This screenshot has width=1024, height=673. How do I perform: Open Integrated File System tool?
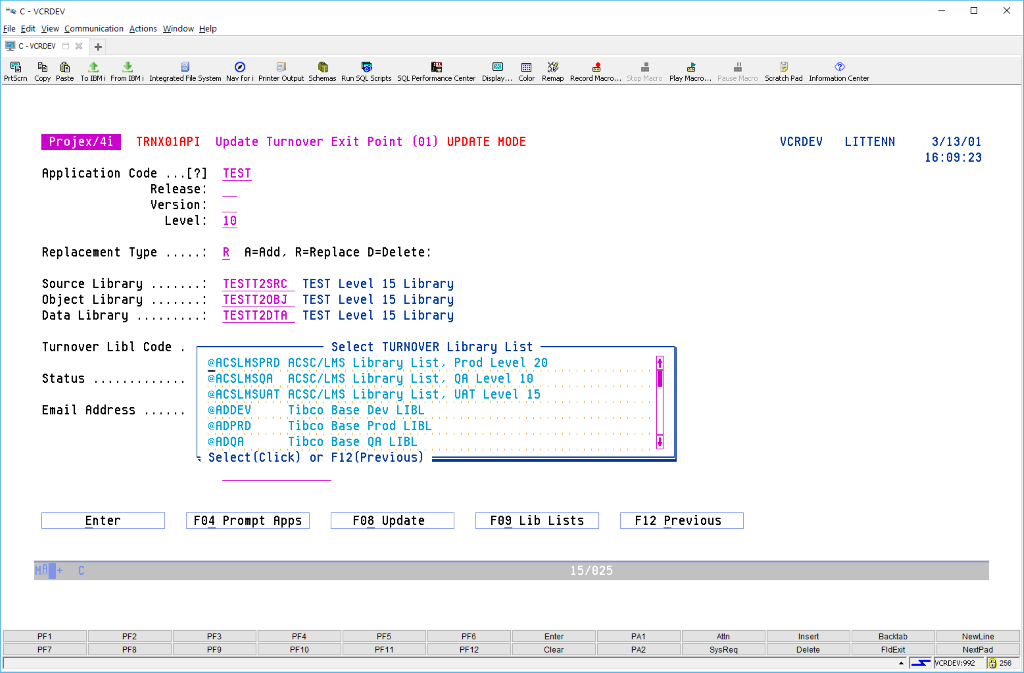pos(185,71)
